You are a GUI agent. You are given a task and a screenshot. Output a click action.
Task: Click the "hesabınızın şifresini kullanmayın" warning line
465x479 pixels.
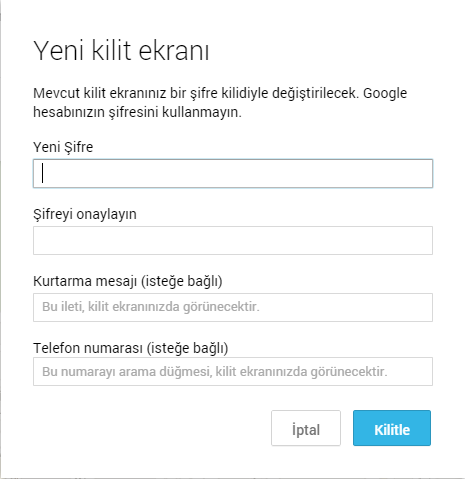point(137,112)
